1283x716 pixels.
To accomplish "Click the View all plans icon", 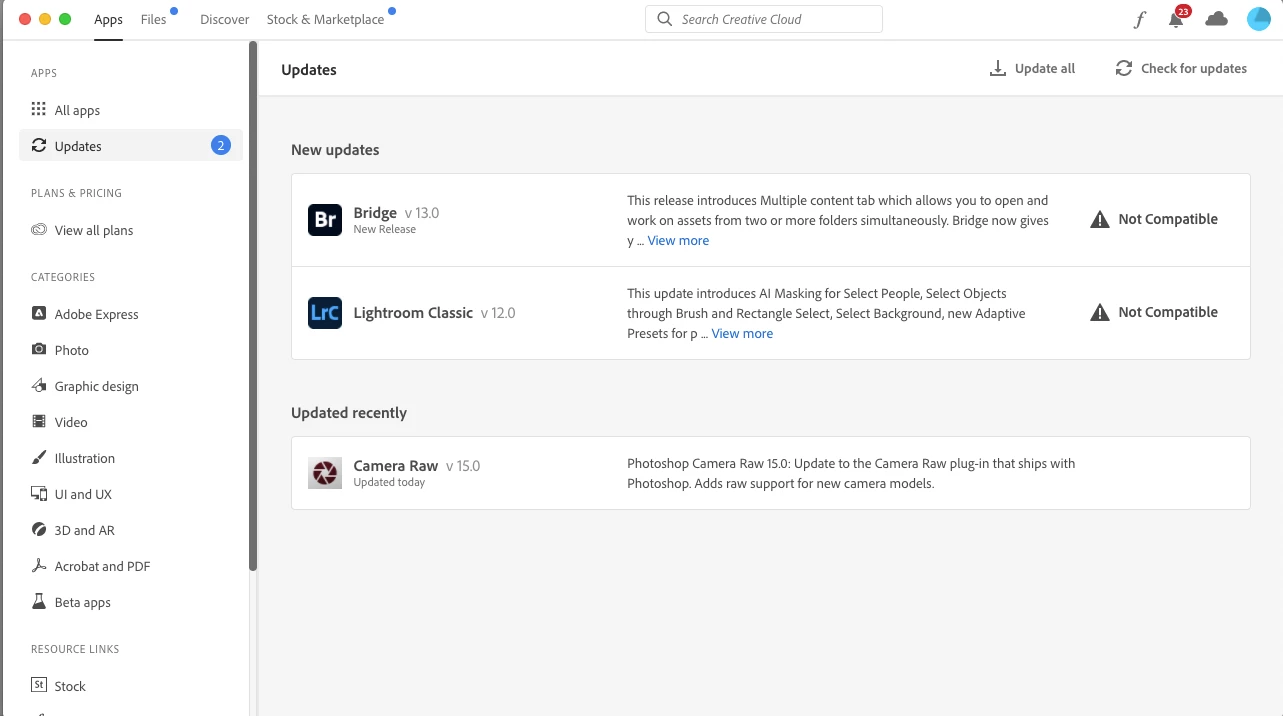I will [x=39, y=230].
